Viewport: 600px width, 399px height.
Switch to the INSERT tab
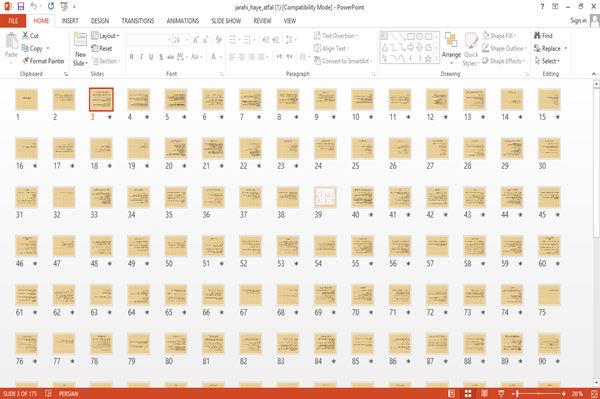[70, 21]
